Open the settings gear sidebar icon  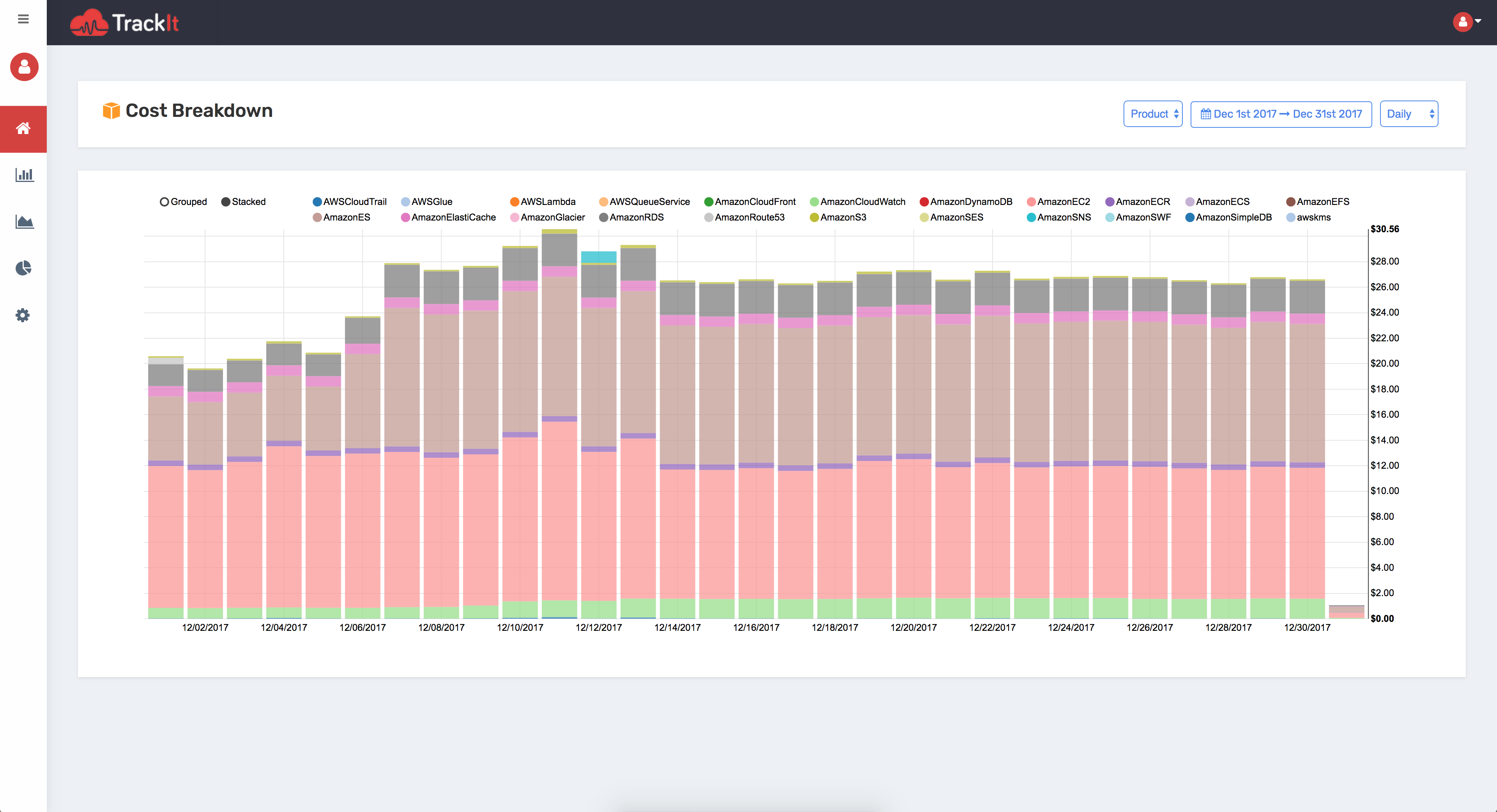[x=23, y=315]
